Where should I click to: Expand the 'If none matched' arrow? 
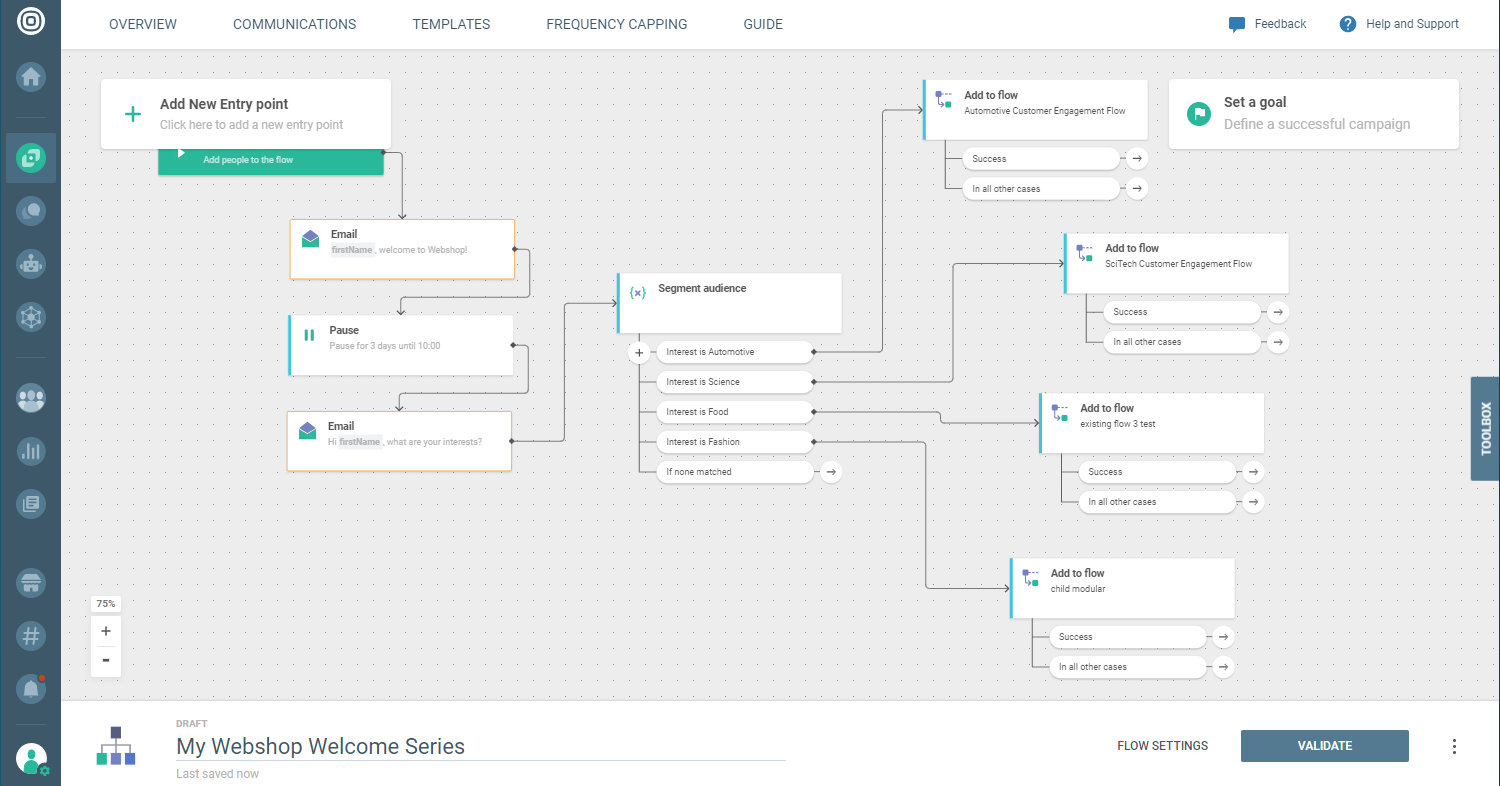pyautogui.click(x=831, y=472)
